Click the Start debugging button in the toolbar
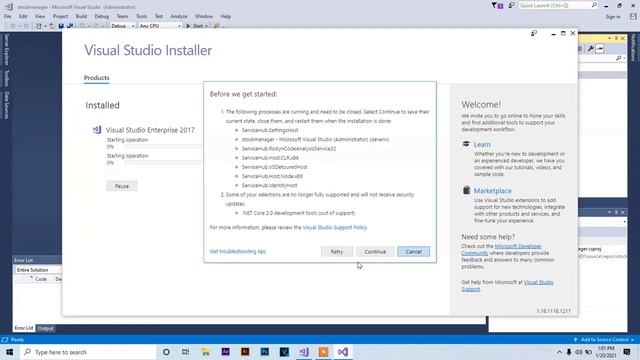This screenshot has width=640, height=360. coord(197,26)
